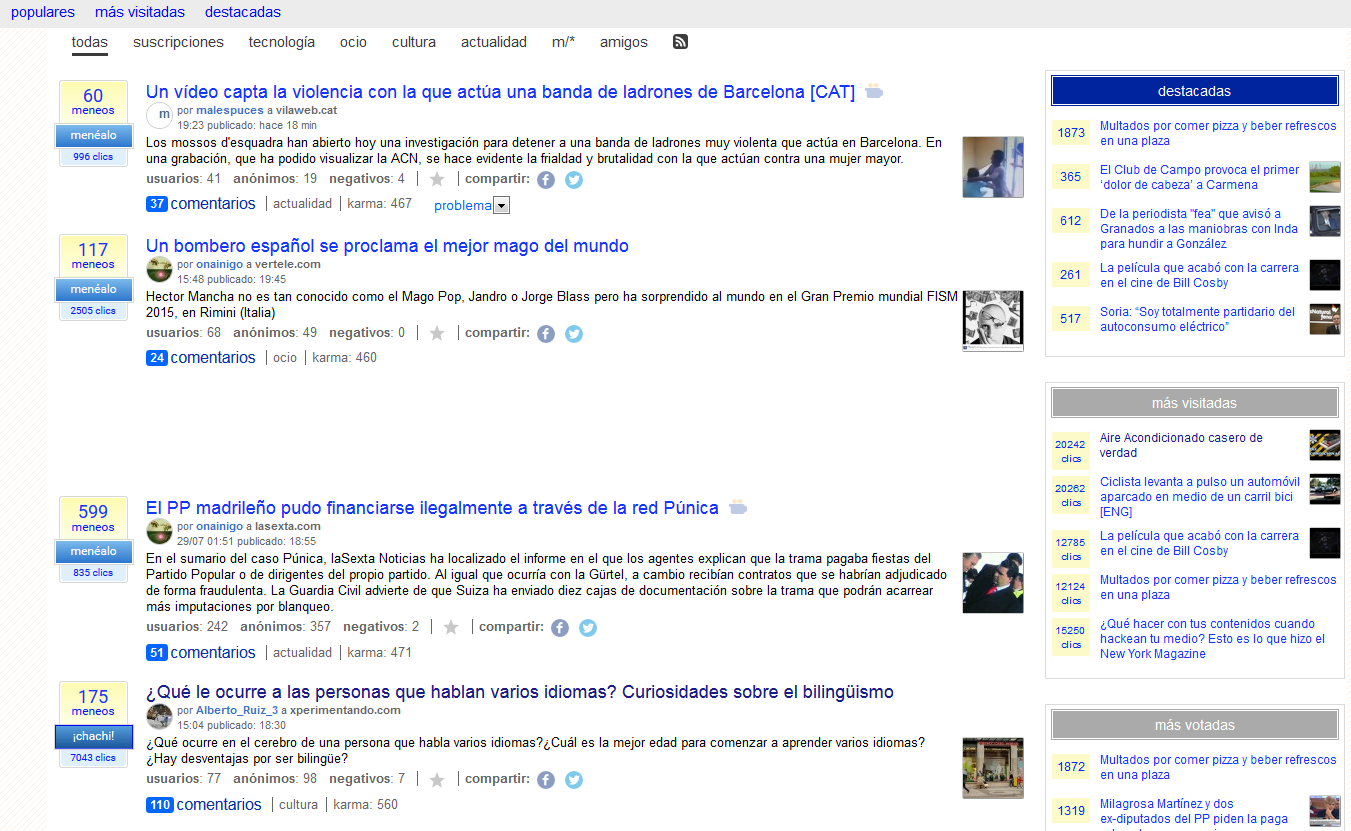Go to the 'ocio' tab

pyautogui.click(x=353, y=42)
